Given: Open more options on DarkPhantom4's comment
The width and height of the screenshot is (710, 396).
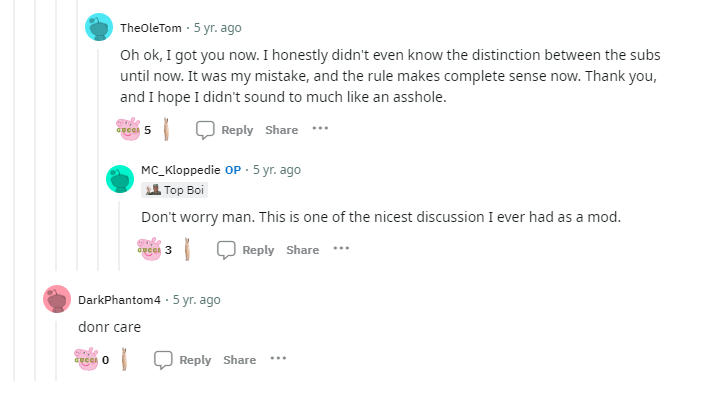Looking at the screenshot, I should (x=278, y=358).
